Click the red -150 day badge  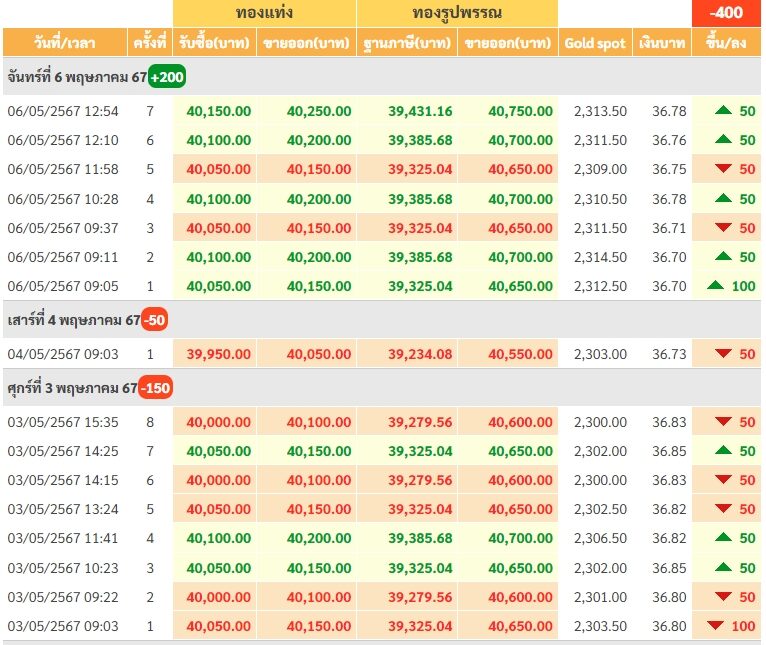(x=155, y=388)
